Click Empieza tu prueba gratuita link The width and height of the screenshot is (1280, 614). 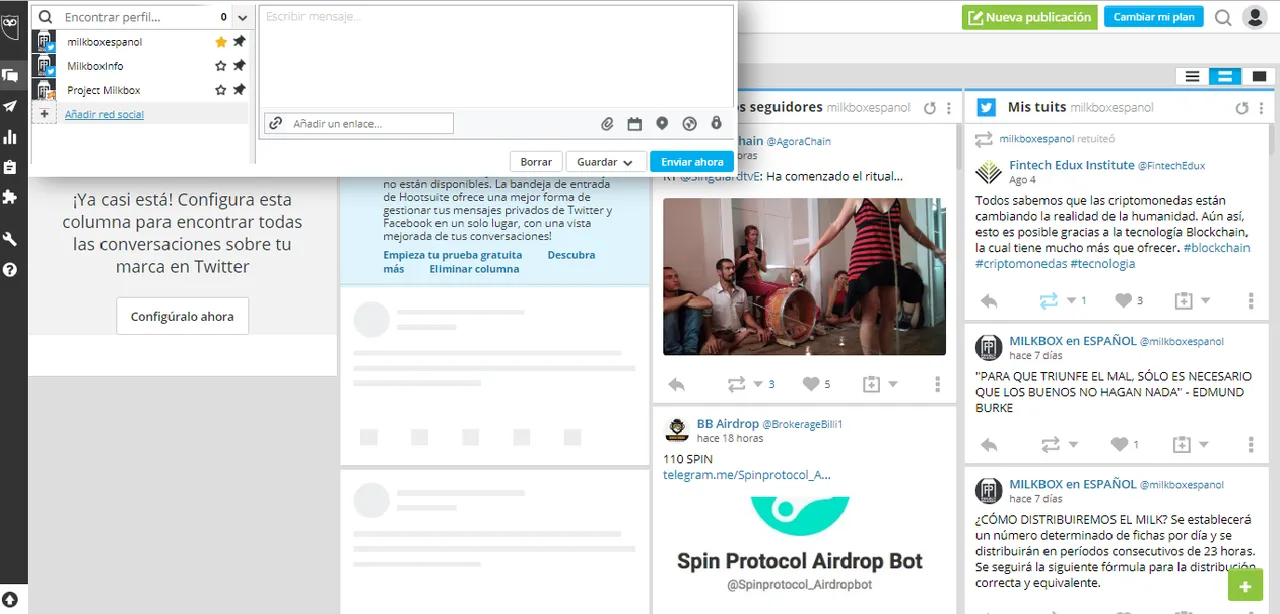tap(453, 255)
